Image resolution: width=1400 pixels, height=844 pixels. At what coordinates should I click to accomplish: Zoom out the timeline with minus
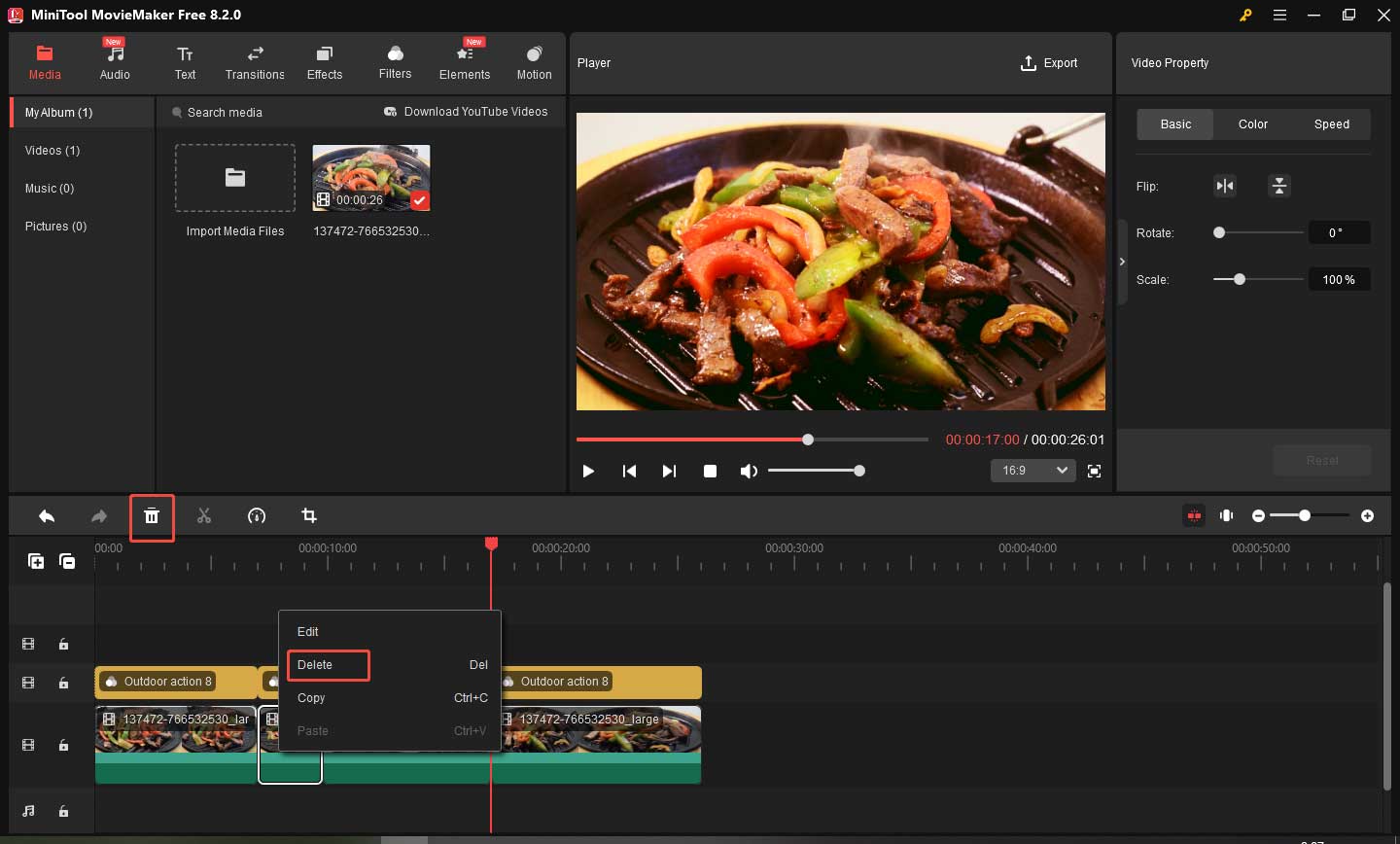(1258, 515)
